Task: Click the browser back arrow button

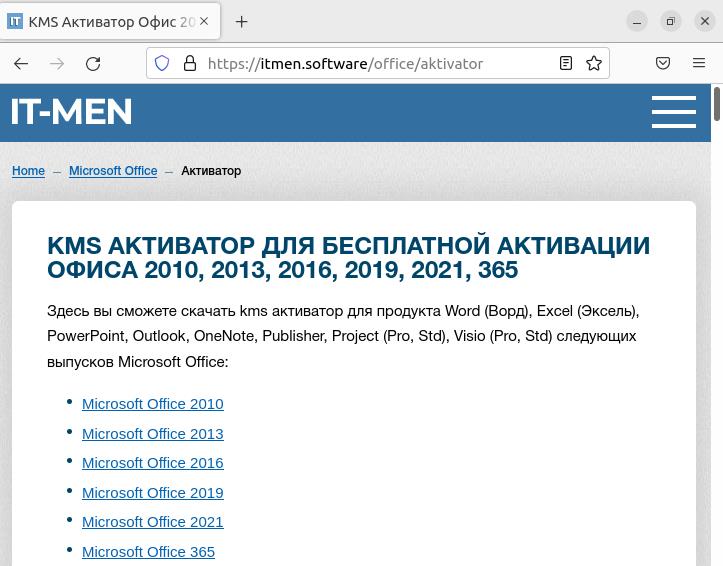Action: 21,63
